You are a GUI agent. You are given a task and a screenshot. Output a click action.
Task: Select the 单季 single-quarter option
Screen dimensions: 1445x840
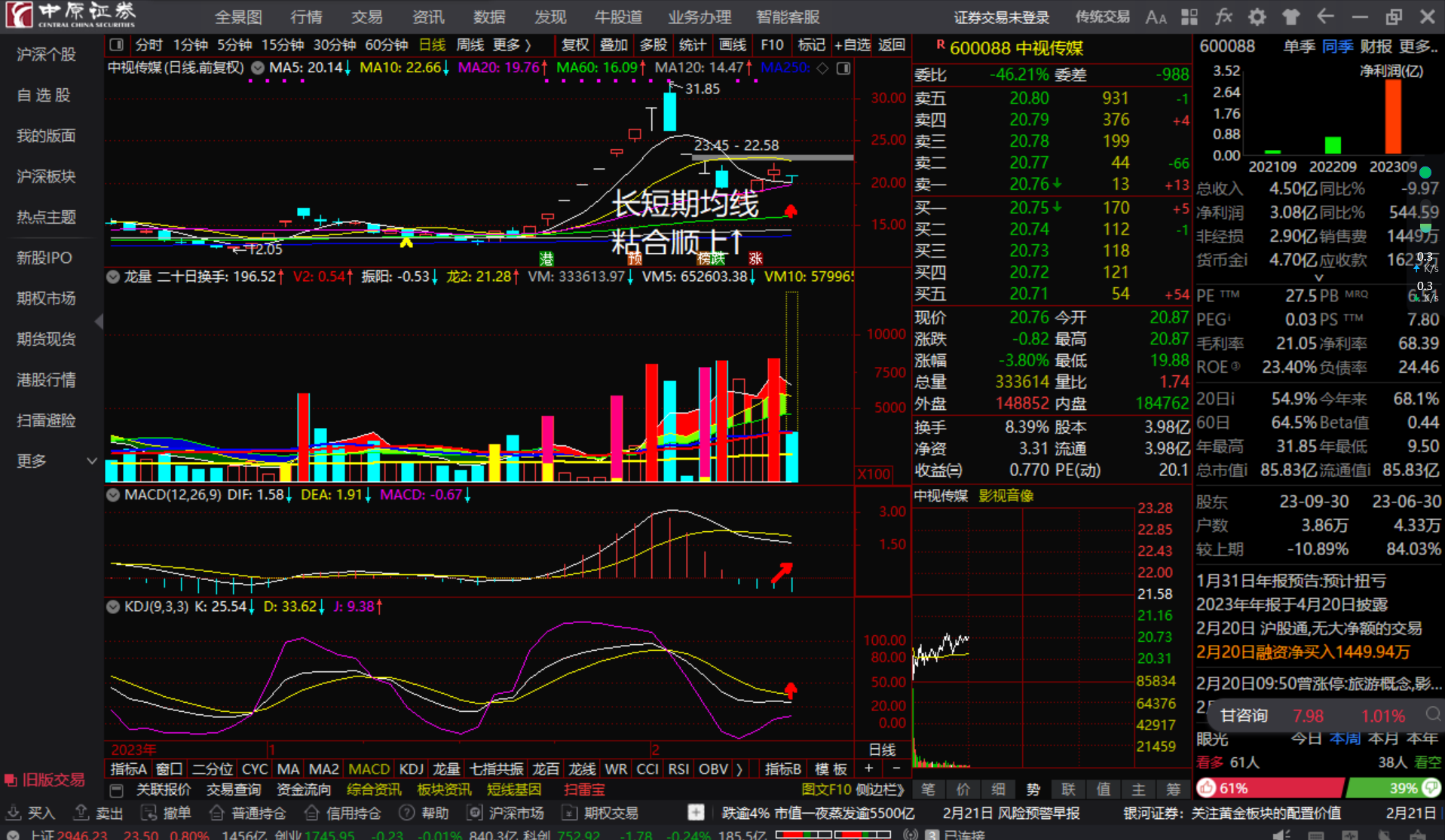tap(1298, 47)
